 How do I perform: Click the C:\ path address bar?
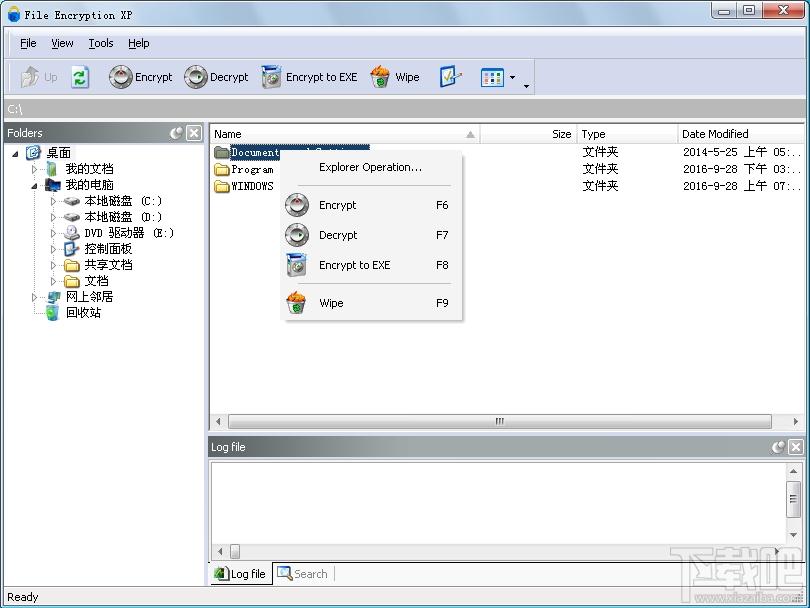pos(405,109)
